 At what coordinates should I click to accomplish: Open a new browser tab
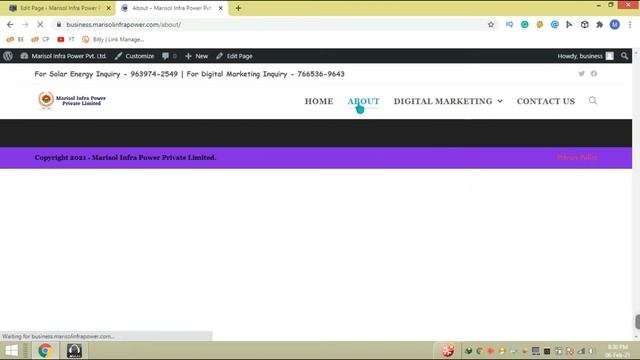238,8
